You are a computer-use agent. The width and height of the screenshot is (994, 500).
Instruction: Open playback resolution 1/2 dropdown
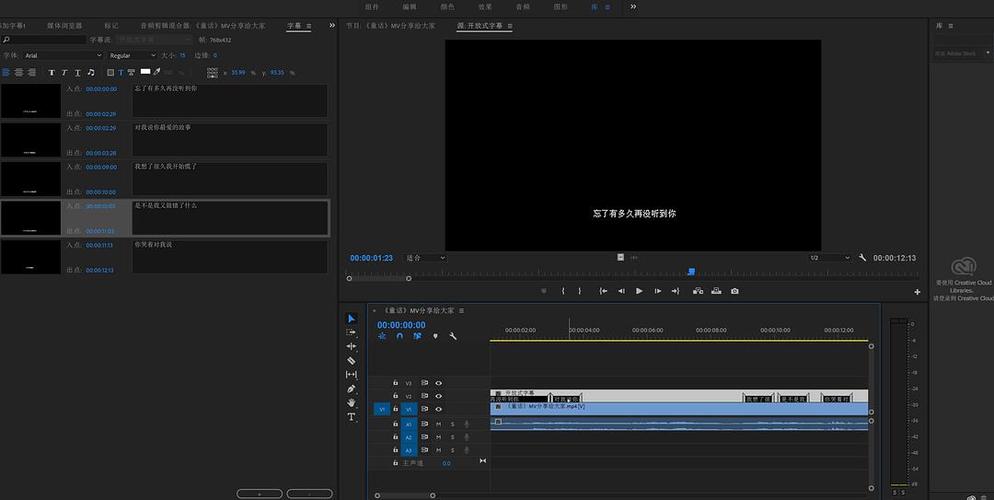[x=829, y=258]
